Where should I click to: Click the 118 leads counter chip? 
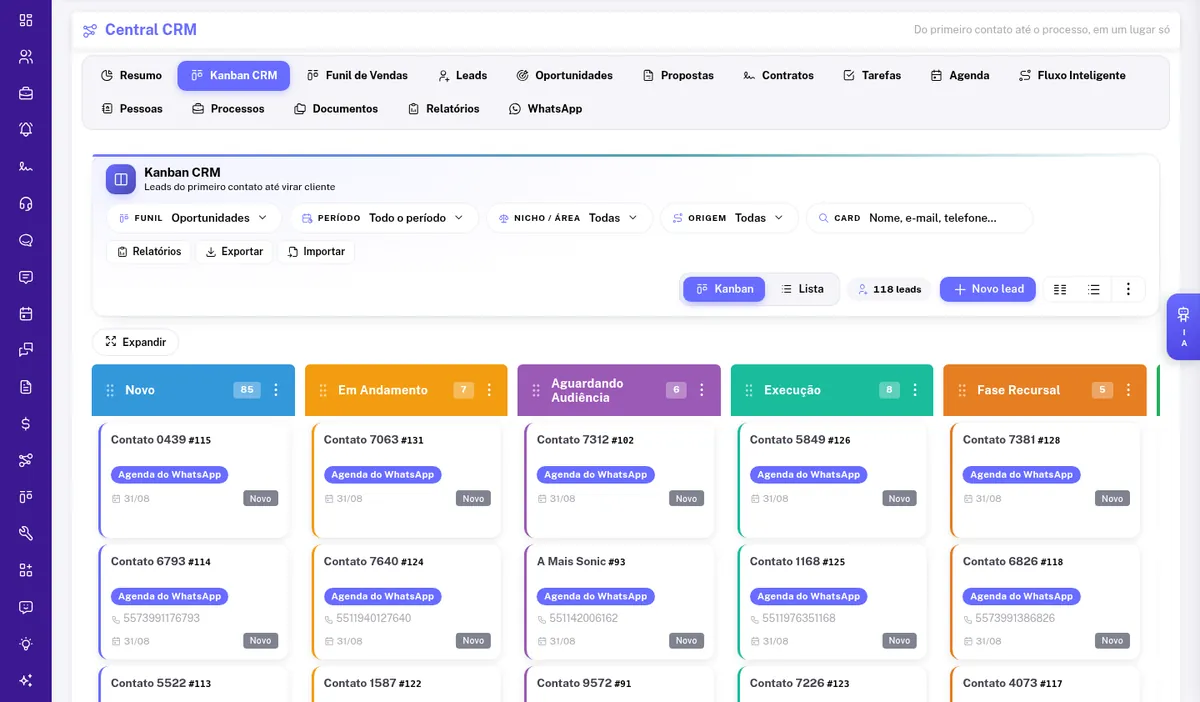889,289
